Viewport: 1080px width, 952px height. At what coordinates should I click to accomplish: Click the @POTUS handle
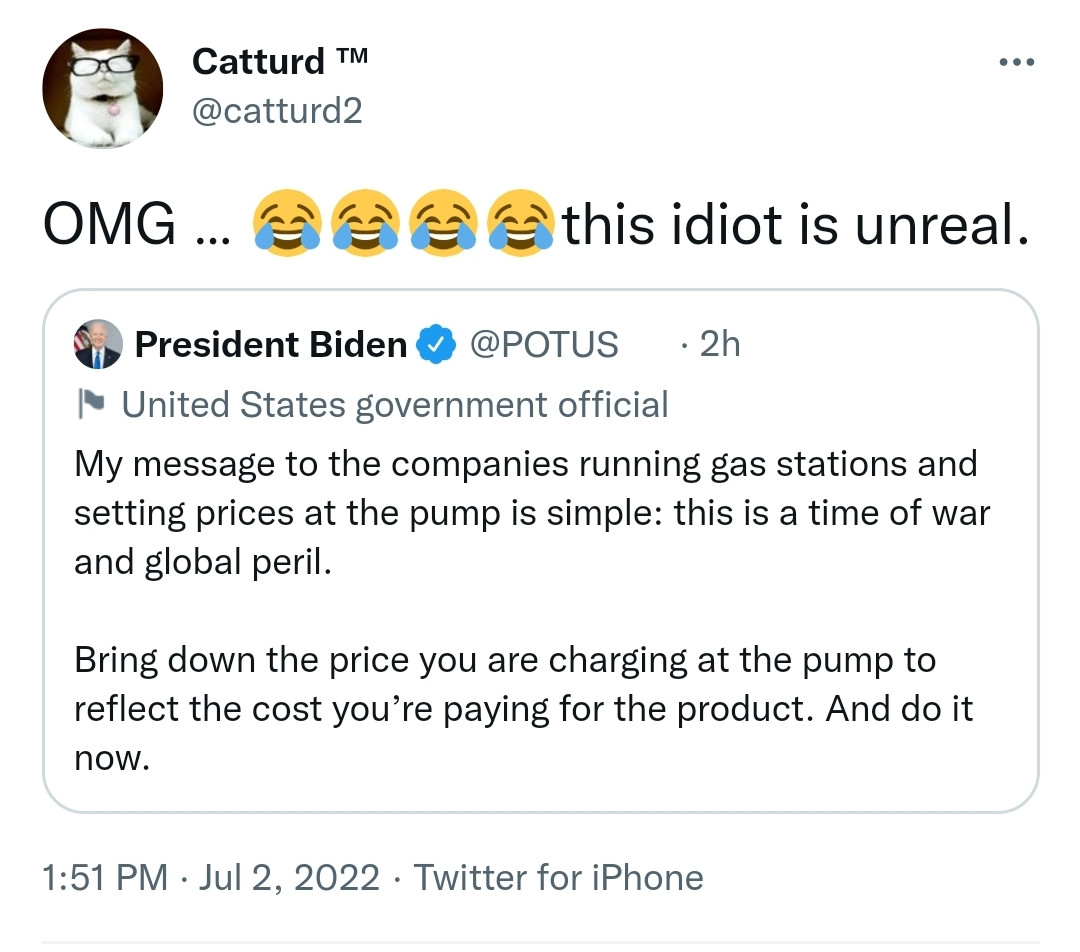point(544,345)
